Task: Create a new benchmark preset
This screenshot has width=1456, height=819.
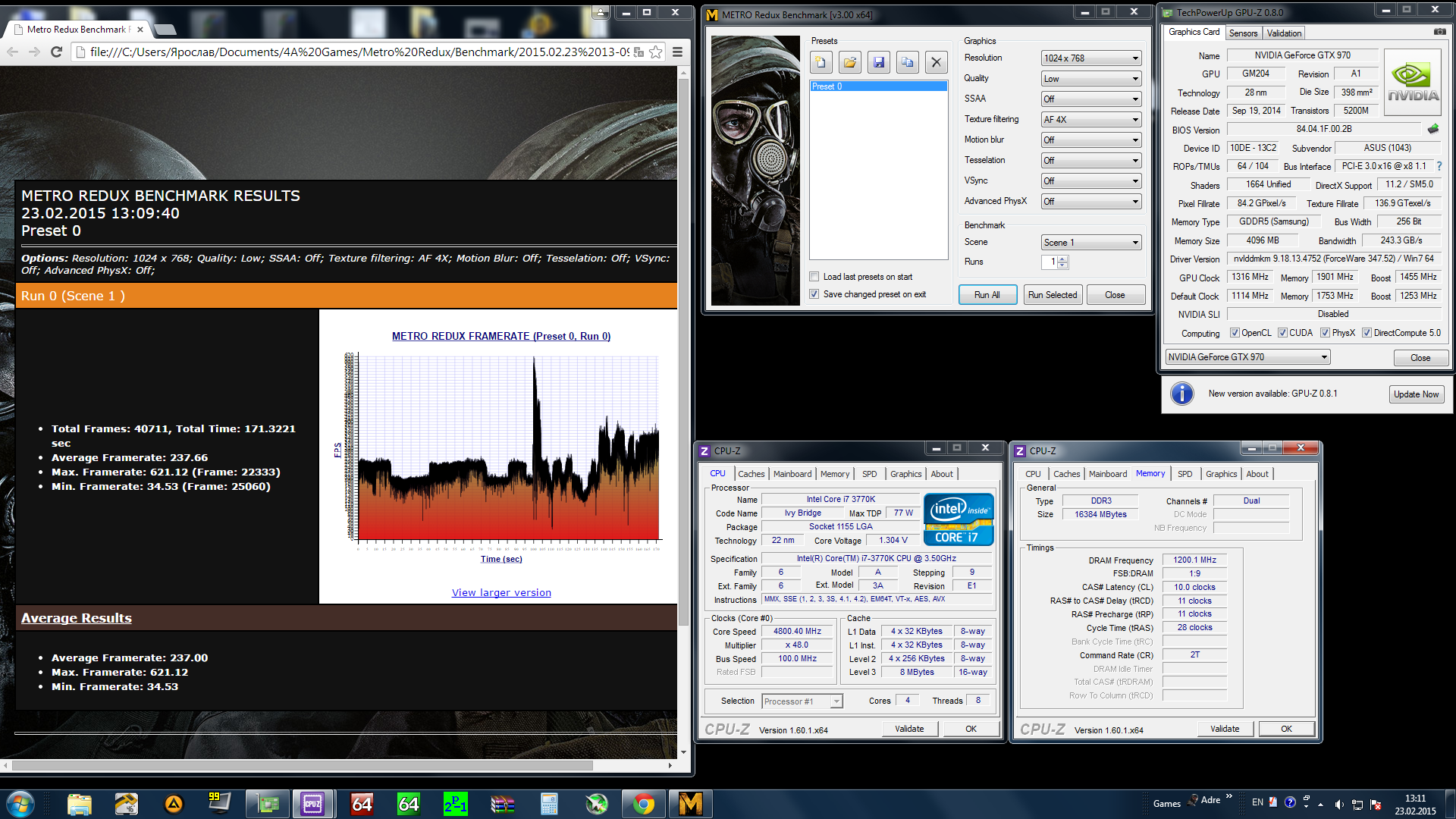Action: pos(821,63)
